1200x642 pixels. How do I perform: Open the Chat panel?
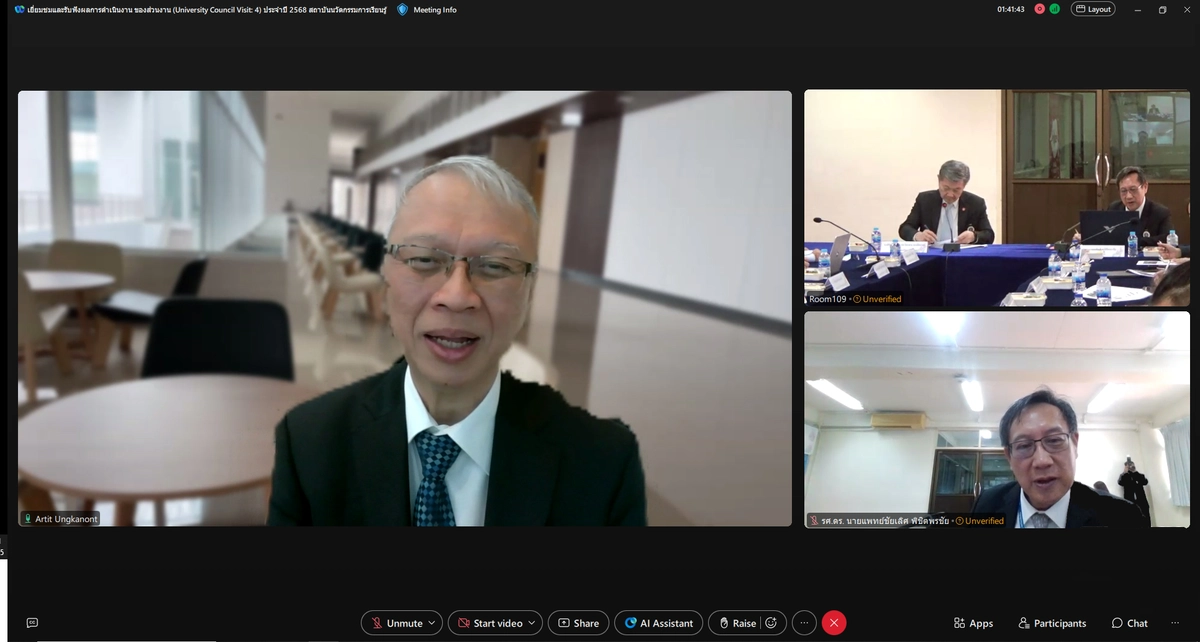tap(1129, 623)
